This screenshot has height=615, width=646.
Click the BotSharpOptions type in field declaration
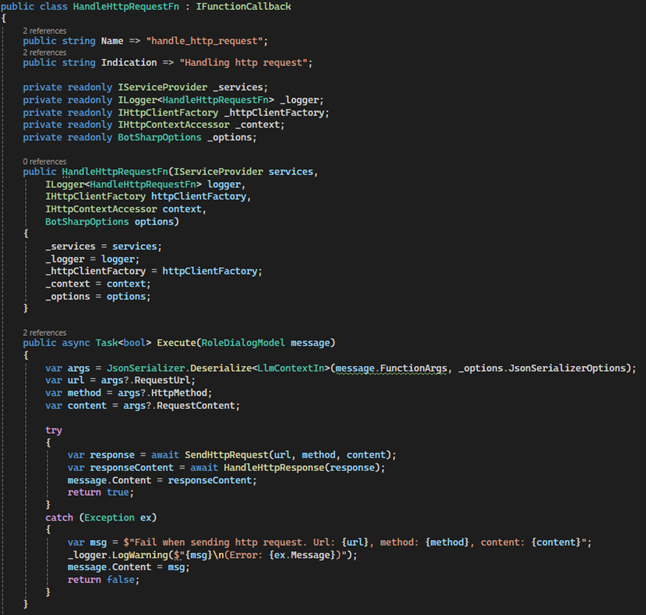point(159,138)
